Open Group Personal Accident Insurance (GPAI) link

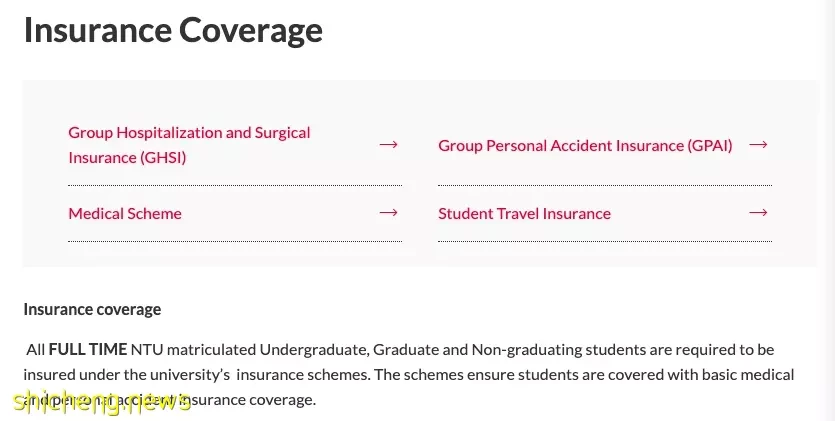coord(585,145)
